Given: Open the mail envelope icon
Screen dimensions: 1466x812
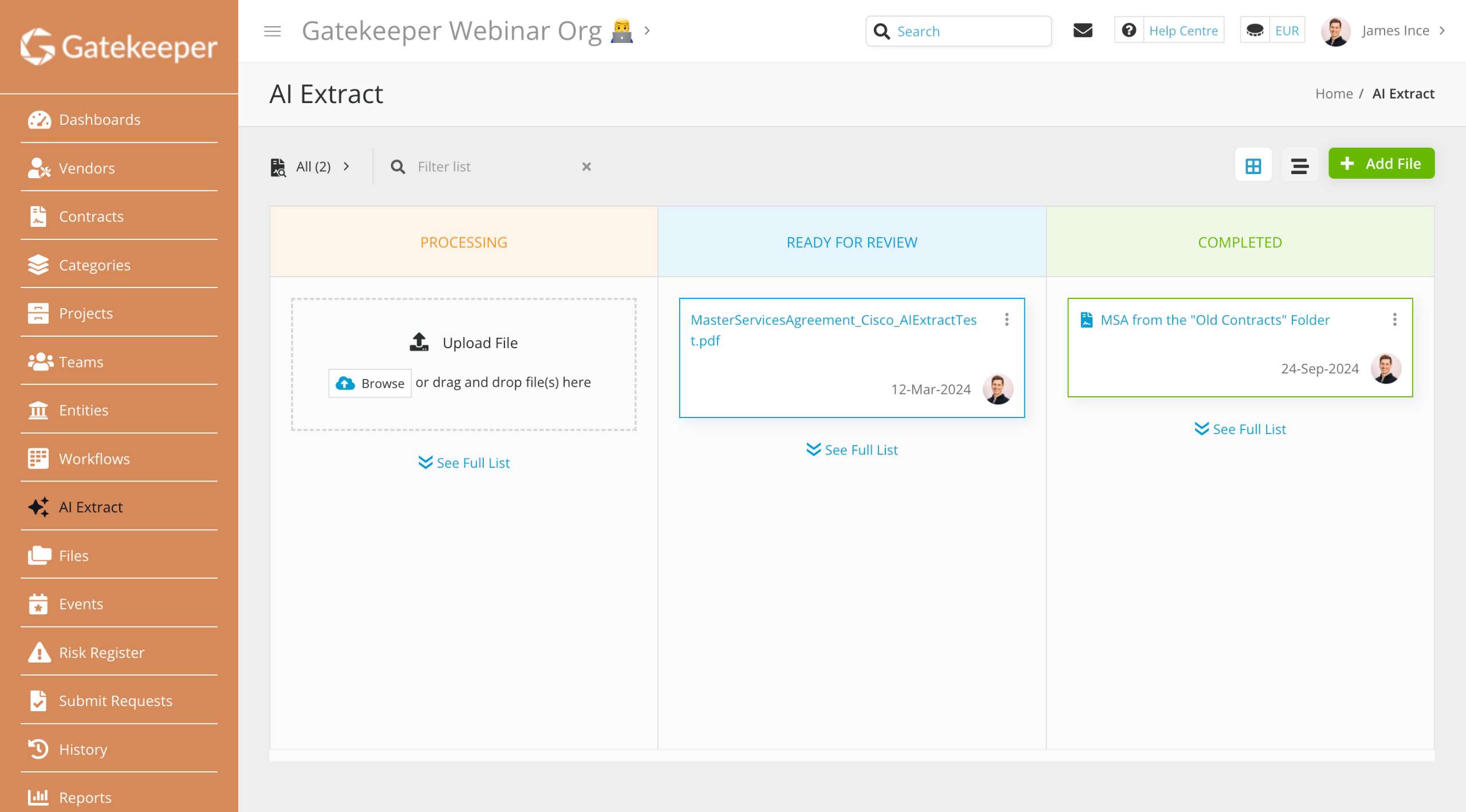Looking at the screenshot, I should (1082, 30).
